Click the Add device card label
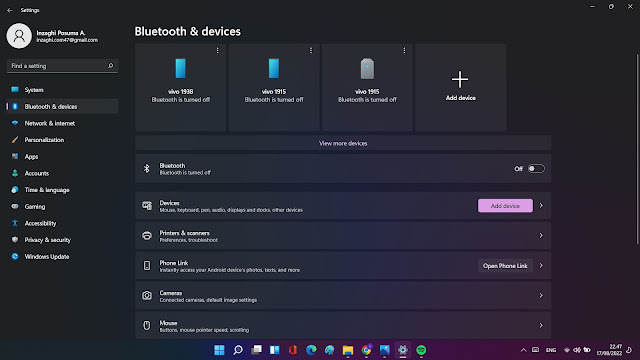This screenshot has width=640, height=360. click(460, 98)
